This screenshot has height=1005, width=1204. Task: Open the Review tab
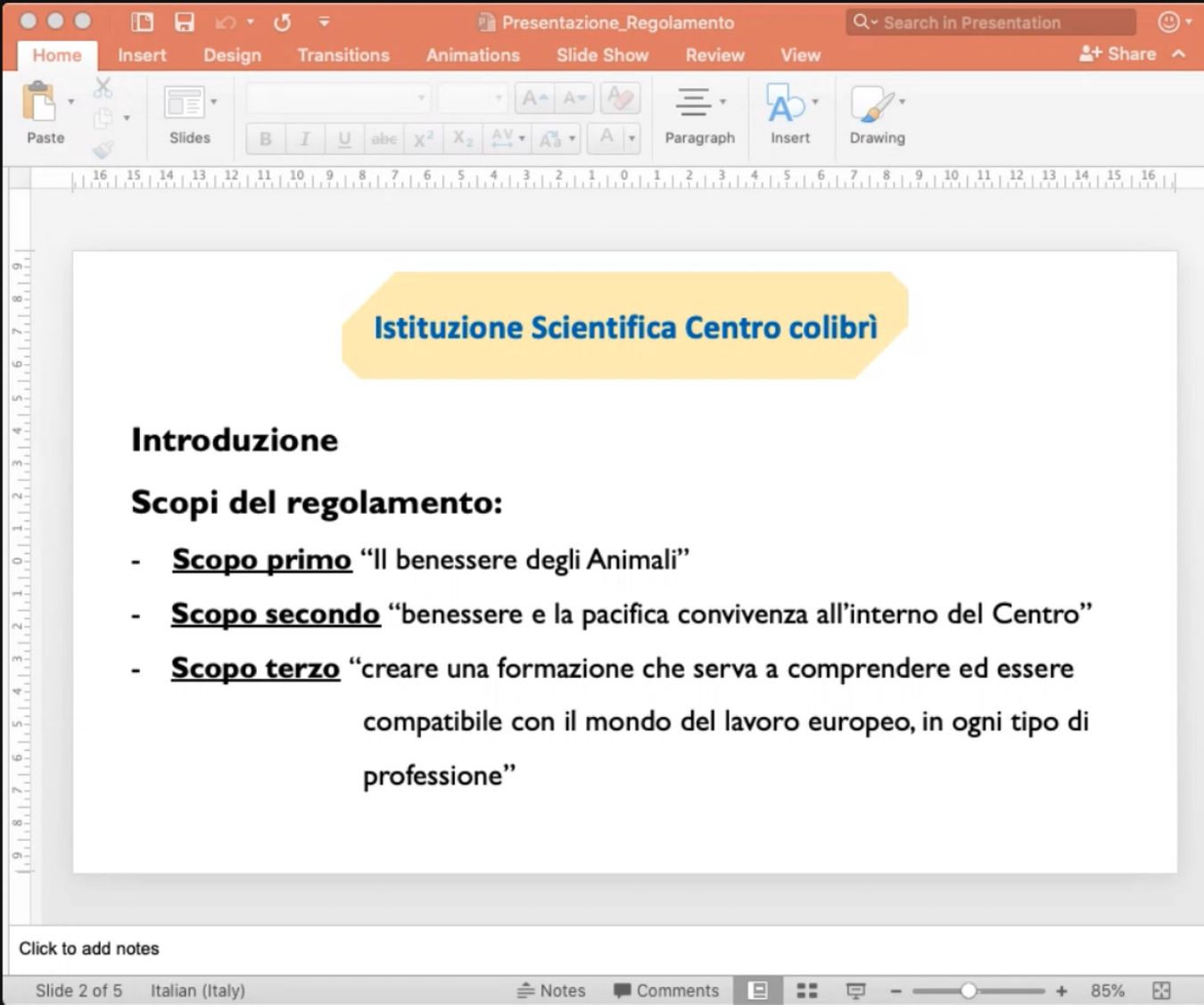pos(714,55)
